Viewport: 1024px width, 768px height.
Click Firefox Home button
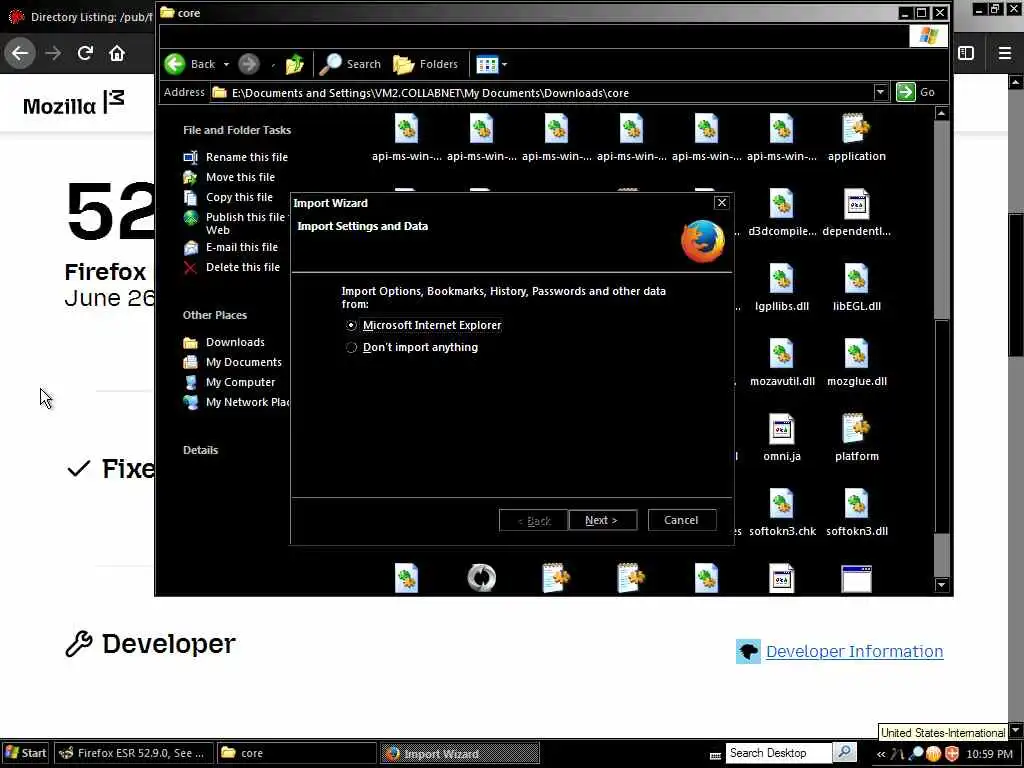(x=117, y=53)
